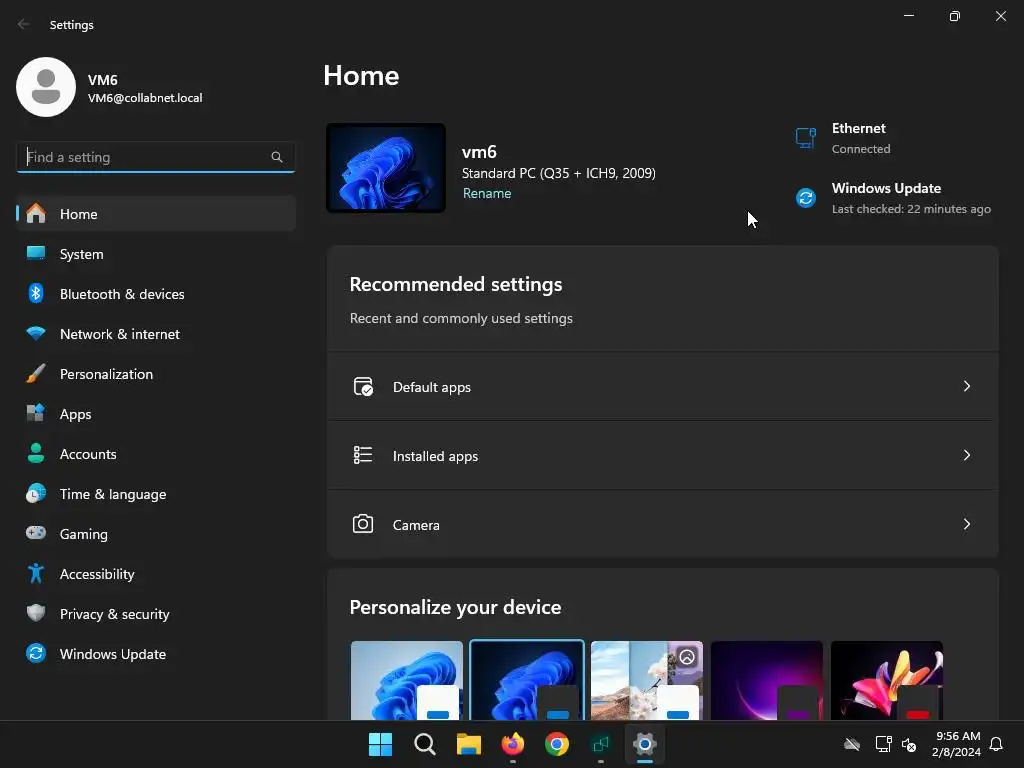Screen dimensions: 1024x768
Task: Click the Personalization paintbrush icon
Action: point(36,374)
